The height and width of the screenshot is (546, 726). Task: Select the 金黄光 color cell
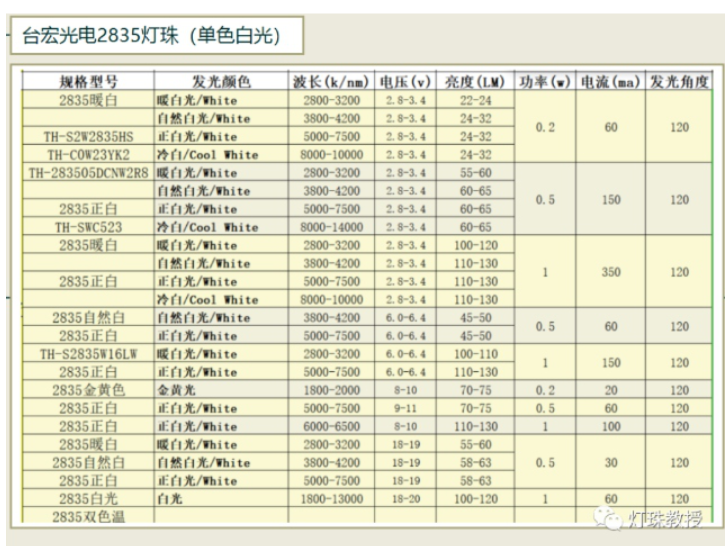point(176,390)
